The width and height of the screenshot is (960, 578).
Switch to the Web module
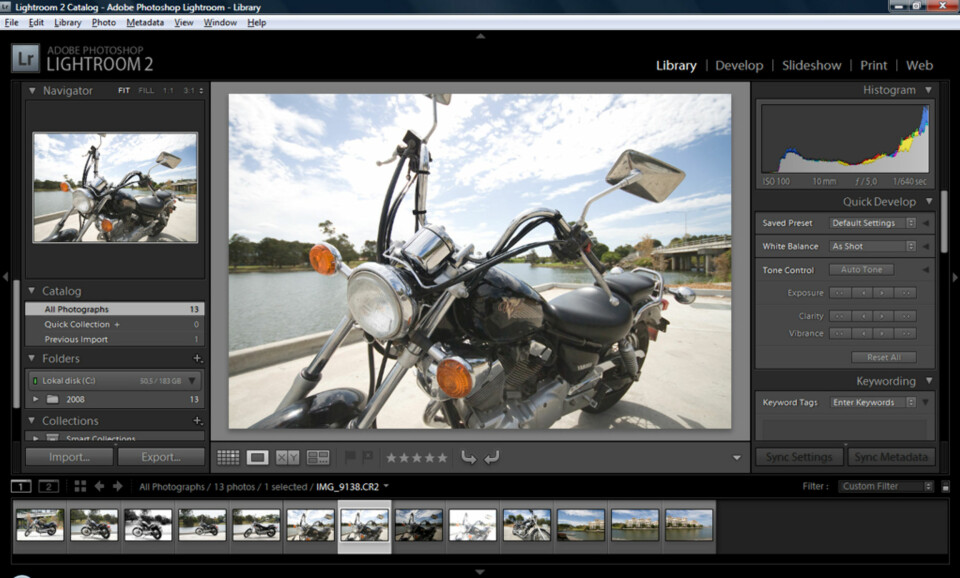point(920,66)
